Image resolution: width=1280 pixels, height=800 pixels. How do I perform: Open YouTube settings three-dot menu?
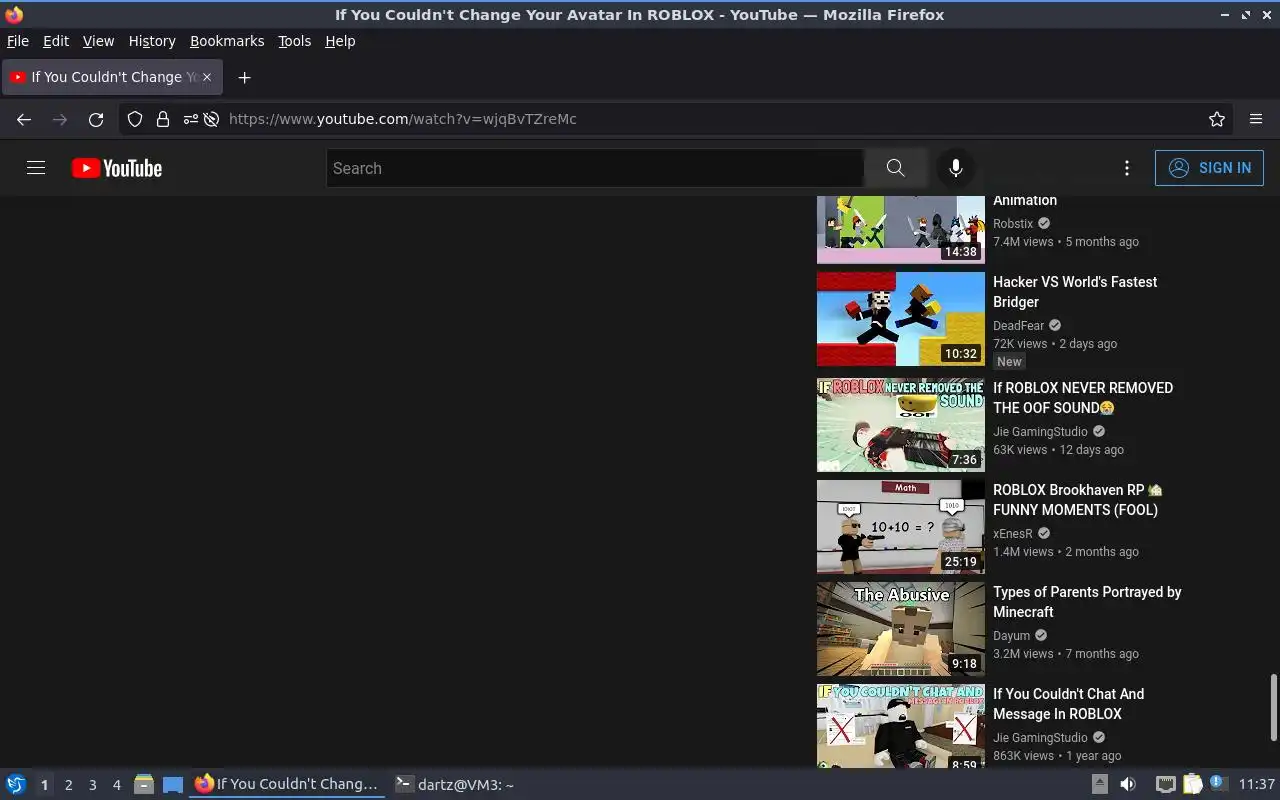pyautogui.click(x=1127, y=168)
